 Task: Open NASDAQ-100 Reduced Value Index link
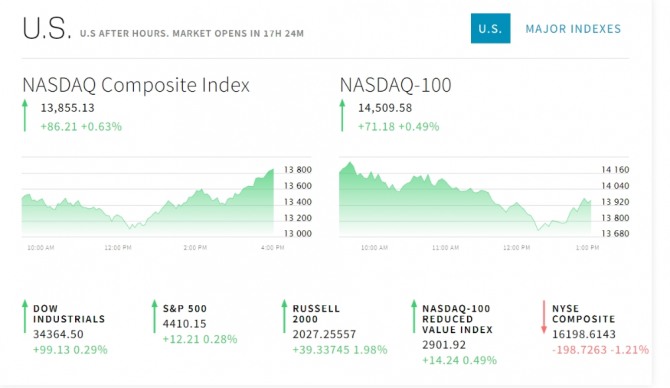point(457,319)
